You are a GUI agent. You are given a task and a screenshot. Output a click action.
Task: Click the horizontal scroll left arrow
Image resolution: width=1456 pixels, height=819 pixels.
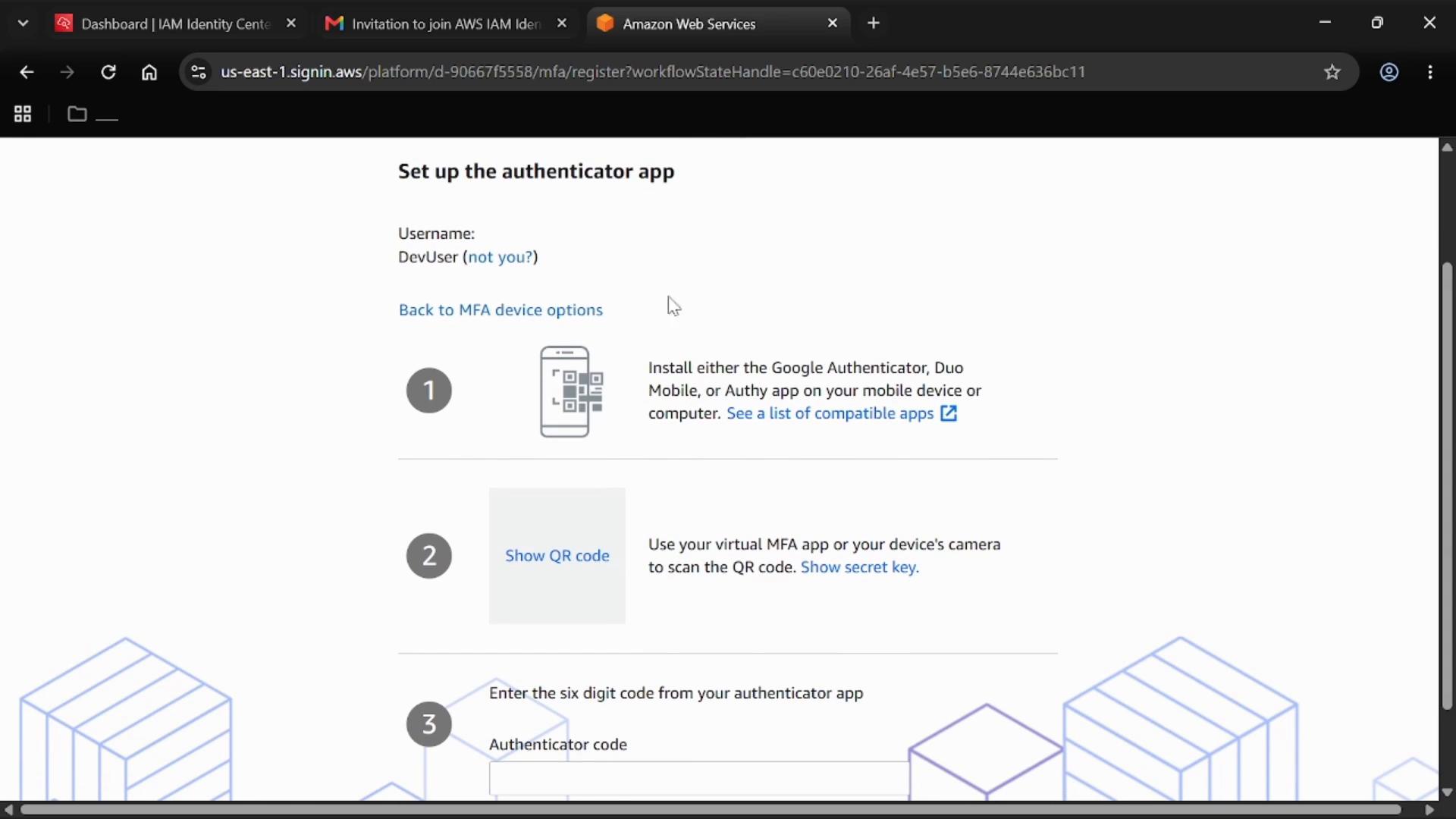pyautogui.click(x=8, y=810)
